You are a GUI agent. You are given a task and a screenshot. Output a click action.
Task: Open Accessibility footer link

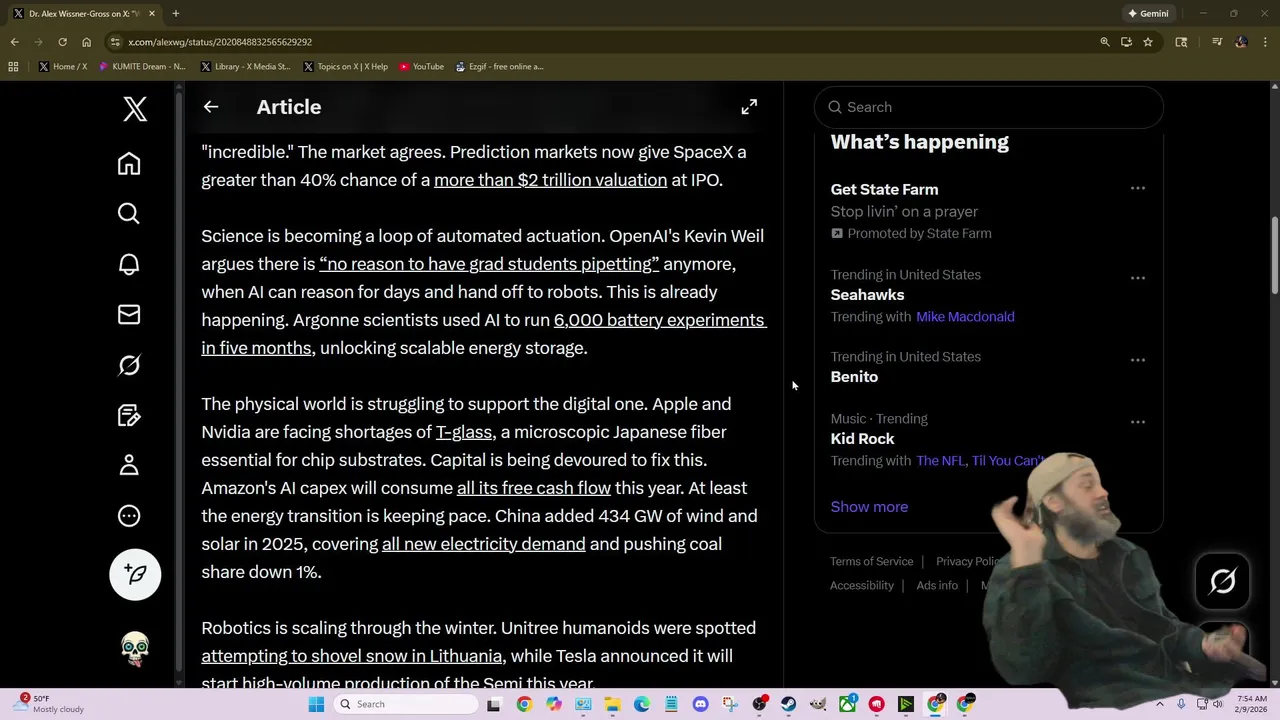click(x=862, y=586)
